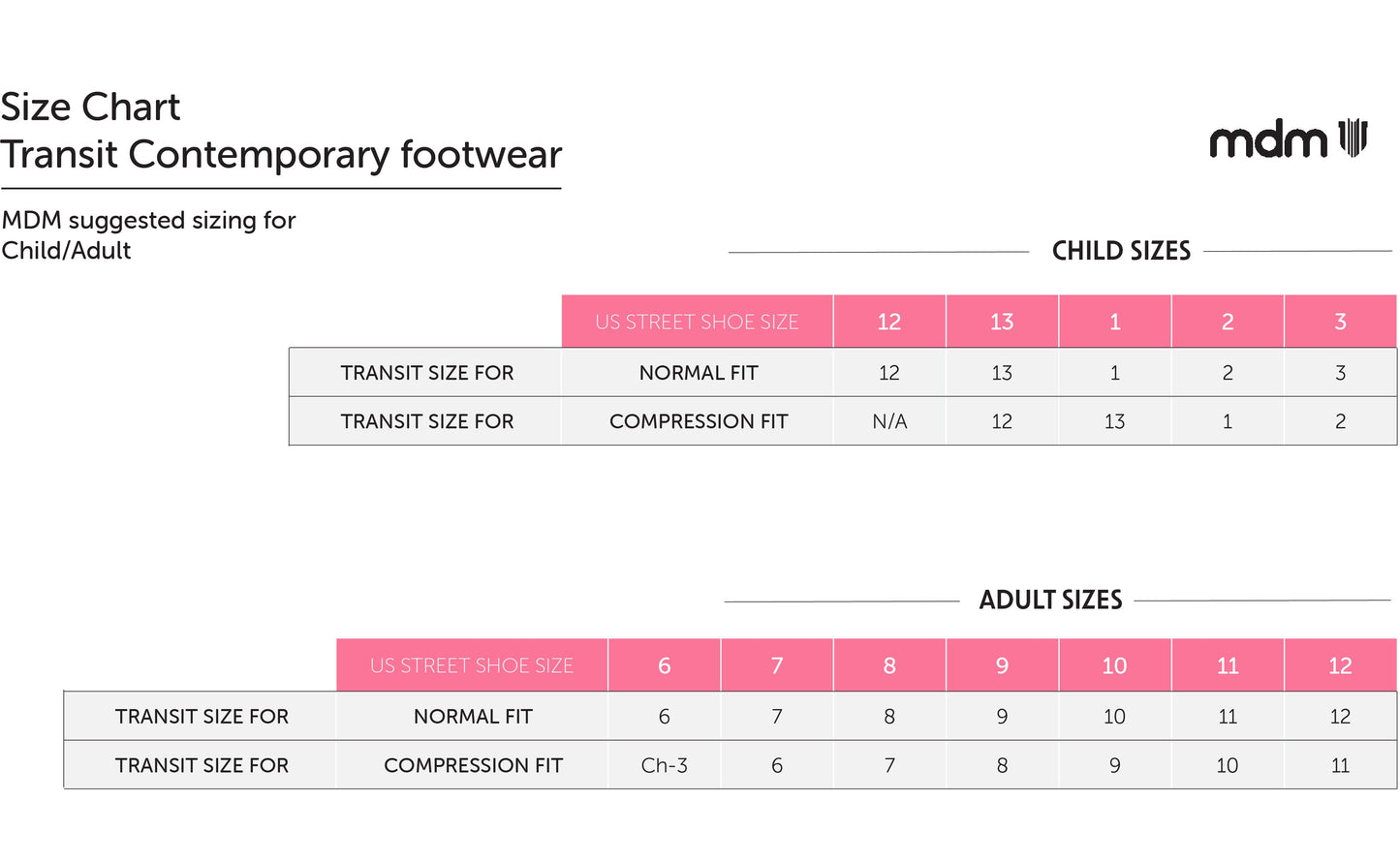Select adult street shoe size 8 header
The width and height of the screenshot is (1400, 863).
pos(889,665)
